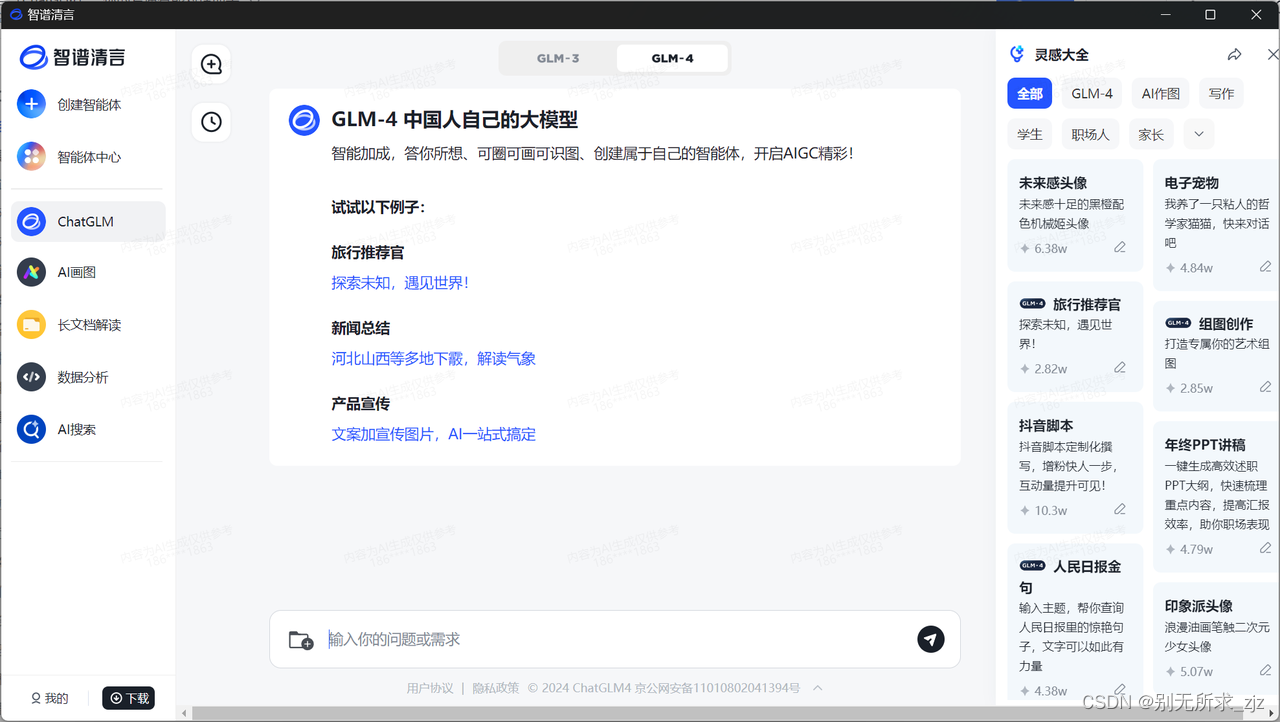Select ChatGLM in the sidebar
Screen dimensions: 1280x722
[88, 221]
